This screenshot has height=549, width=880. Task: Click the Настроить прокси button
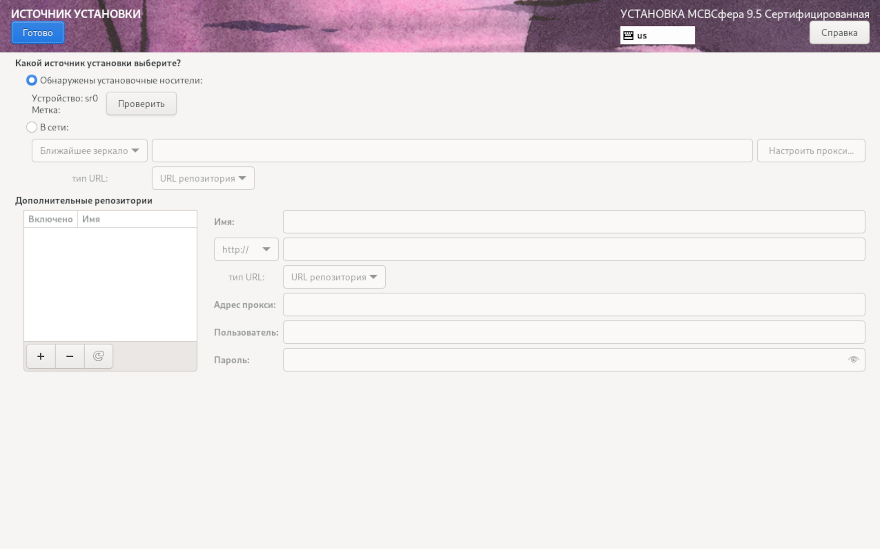tap(811, 151)
